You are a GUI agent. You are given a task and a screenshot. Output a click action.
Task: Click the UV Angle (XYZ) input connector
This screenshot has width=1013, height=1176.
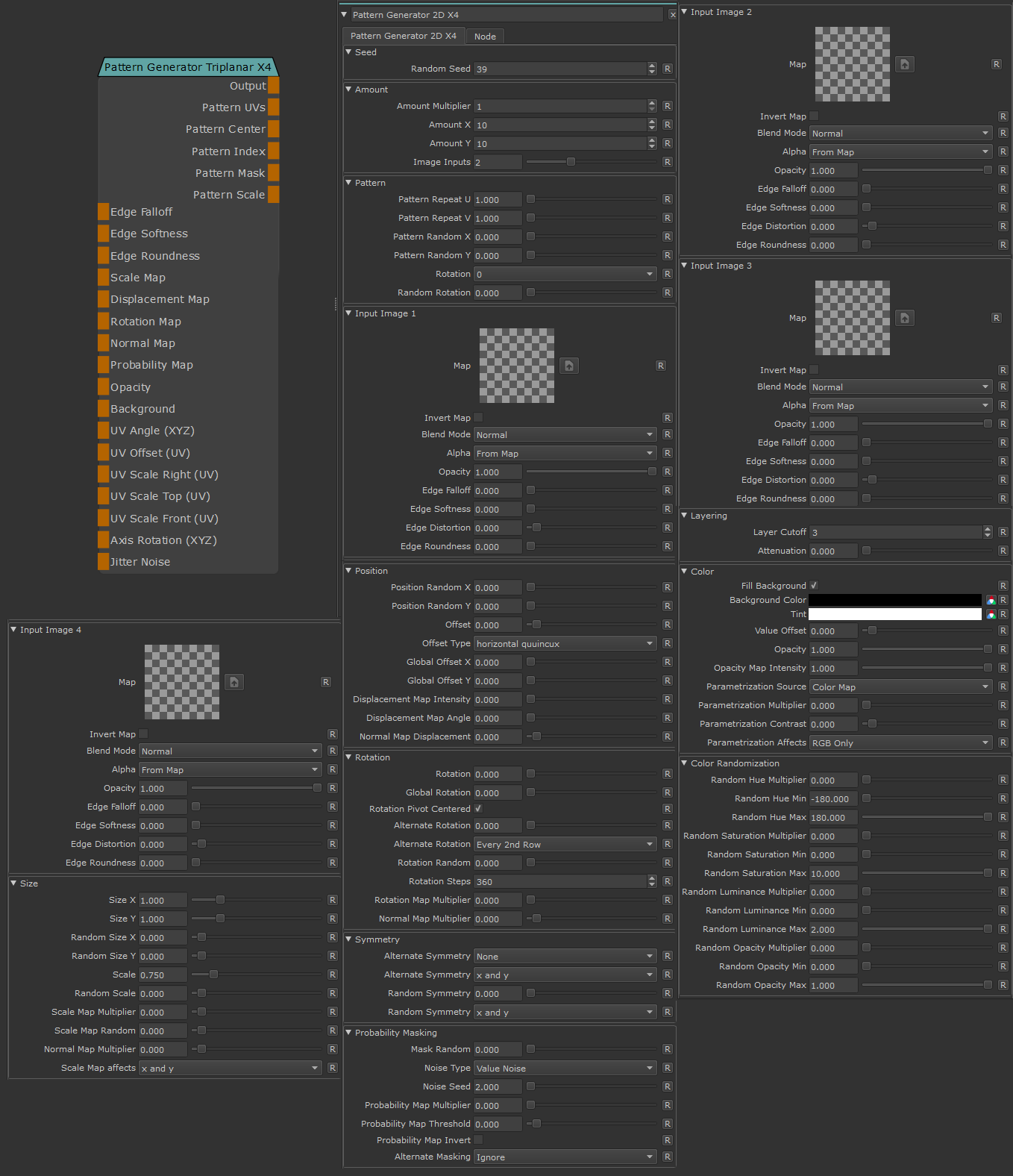point(104,431)
